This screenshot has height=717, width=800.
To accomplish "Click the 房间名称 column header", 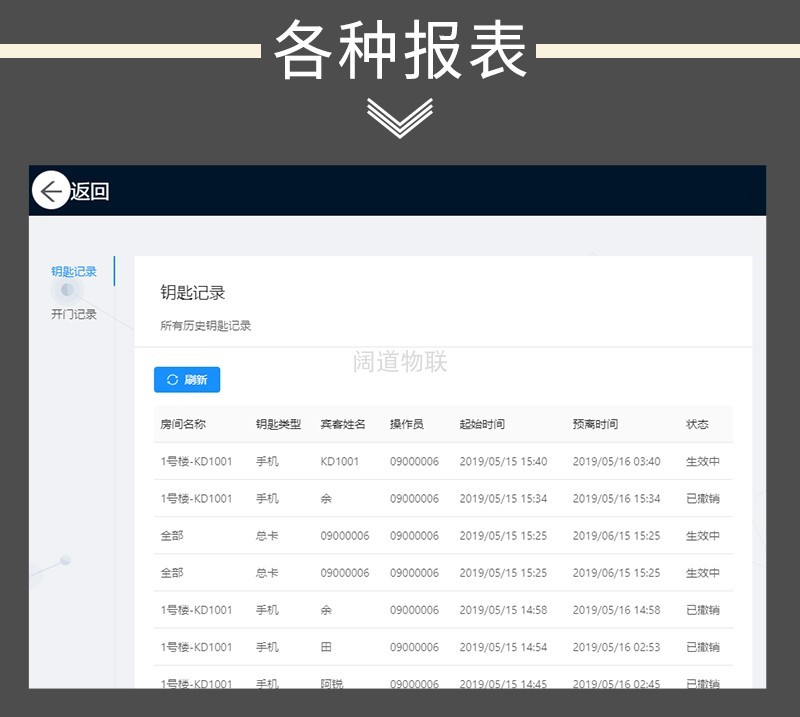I will [x=183, y=424].
